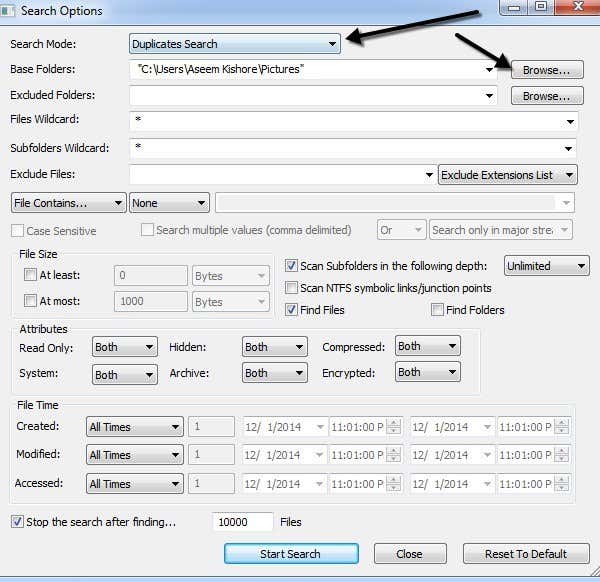Open the At least Bytes unit dropdown

click(231, 276)
